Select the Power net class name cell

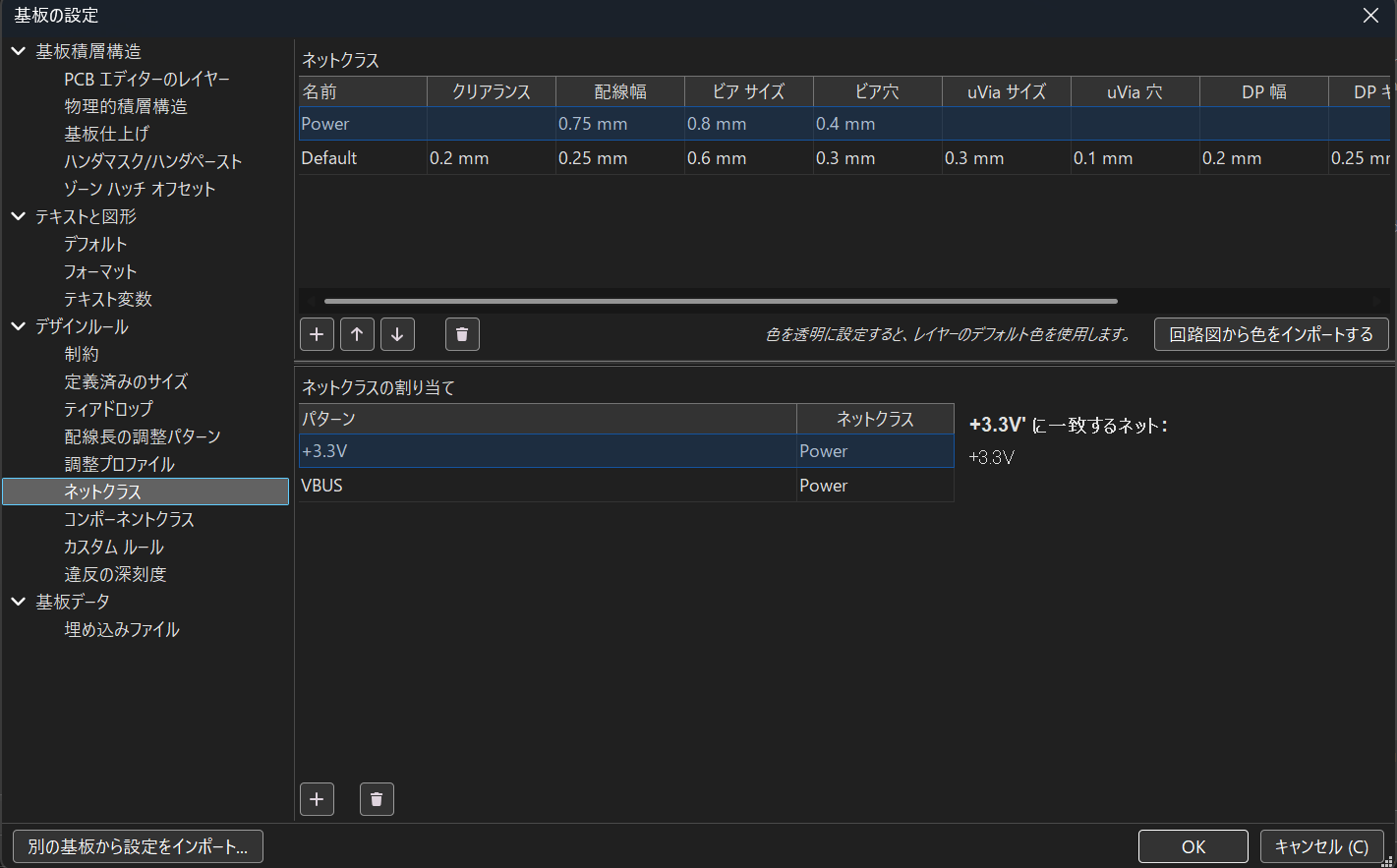363,124
